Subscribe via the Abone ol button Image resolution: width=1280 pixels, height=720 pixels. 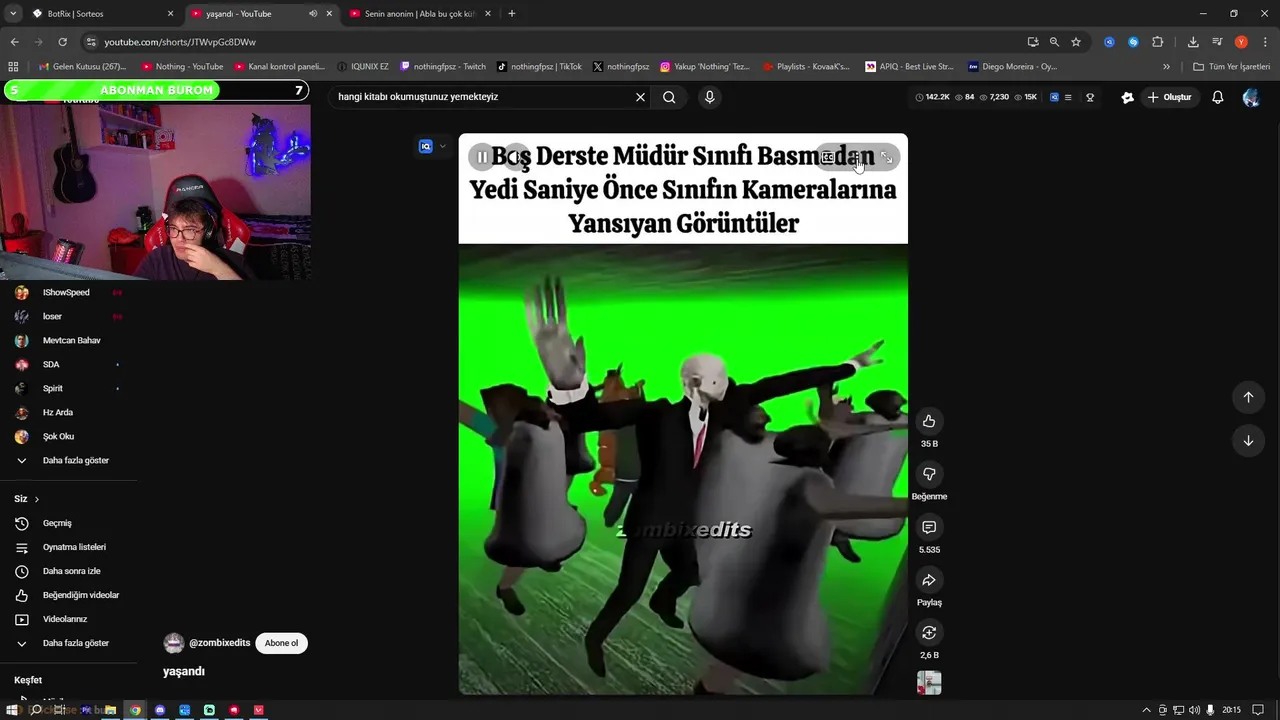[x=281, y=643]
